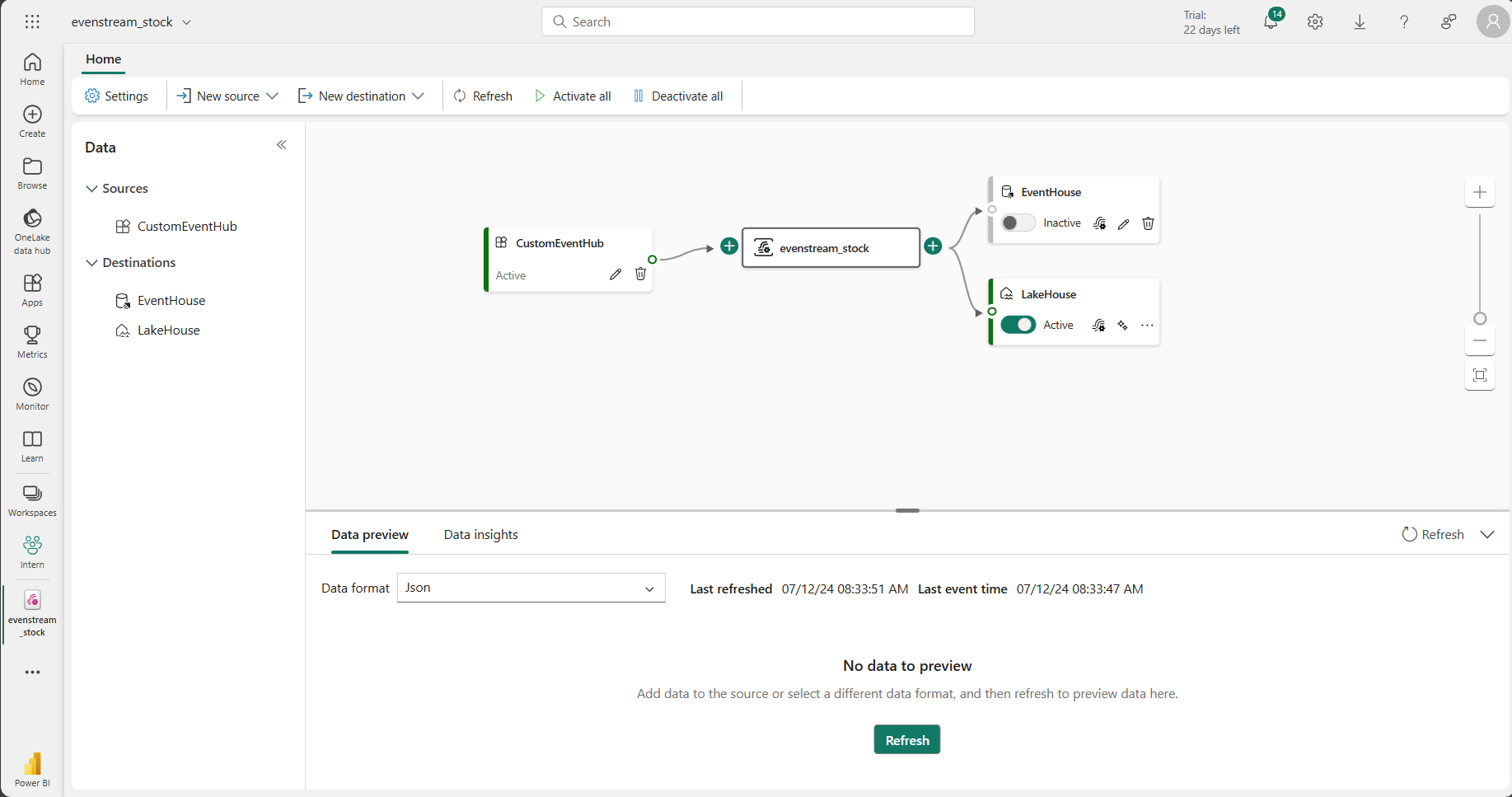Screen dimensions: 1512x797
Task: Select the Home ribbon tab
Action: pos(104,59)
